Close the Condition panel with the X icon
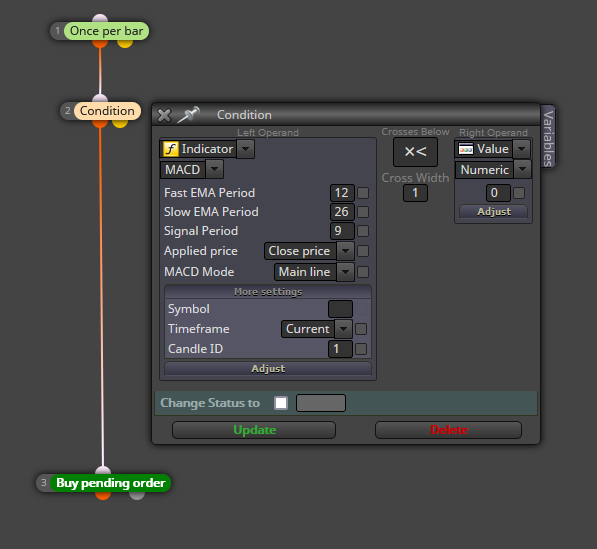 (164, 115)
